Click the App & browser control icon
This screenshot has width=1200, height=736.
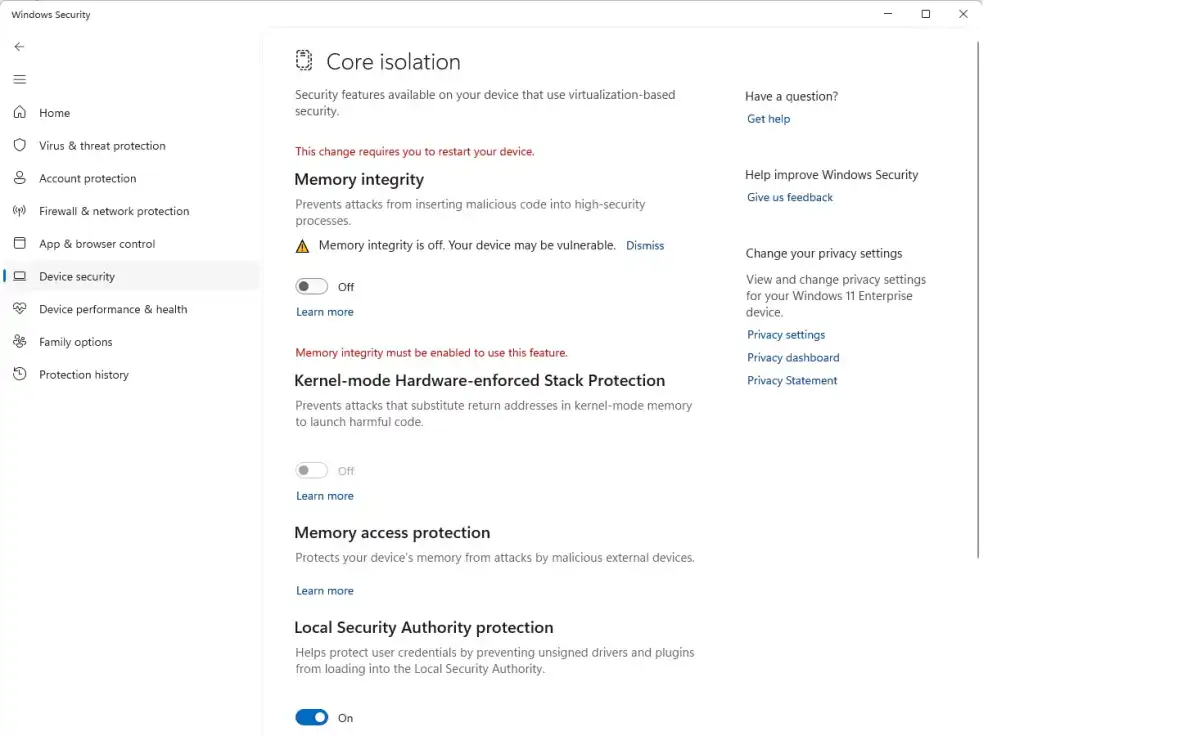tap(19, 244)
